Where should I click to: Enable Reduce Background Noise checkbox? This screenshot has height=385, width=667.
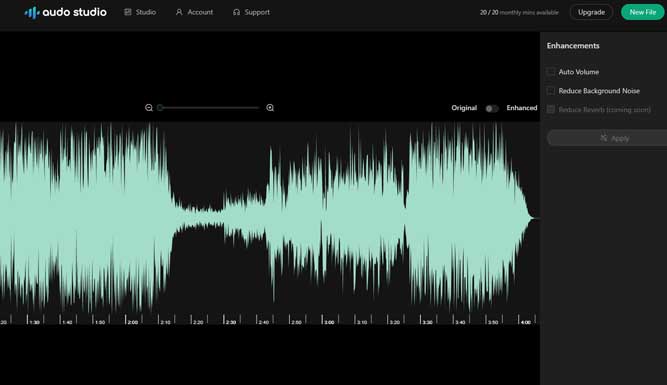551,91
